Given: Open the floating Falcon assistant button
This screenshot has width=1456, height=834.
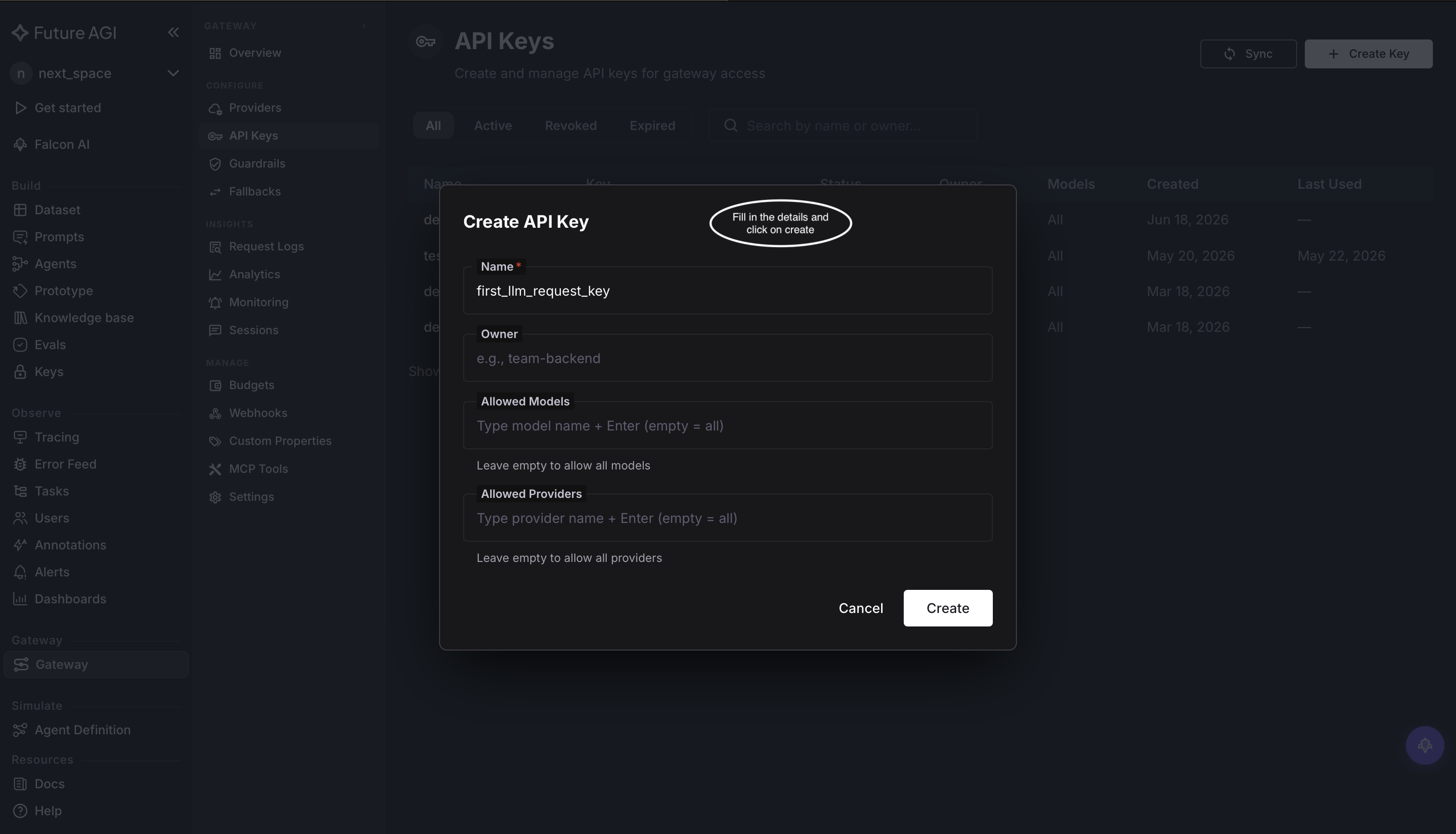Looking at the screenshot, I should (x=1425, y=745).
